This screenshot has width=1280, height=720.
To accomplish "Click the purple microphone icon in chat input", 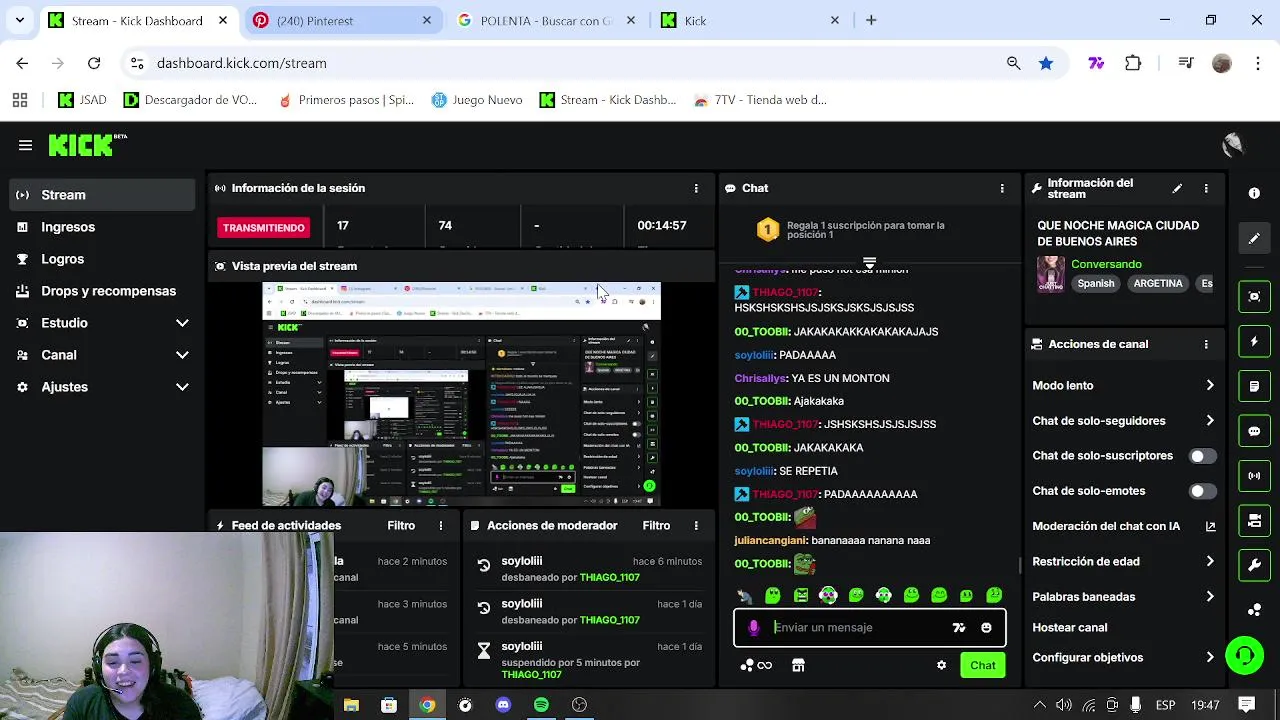I will [754, 627].
